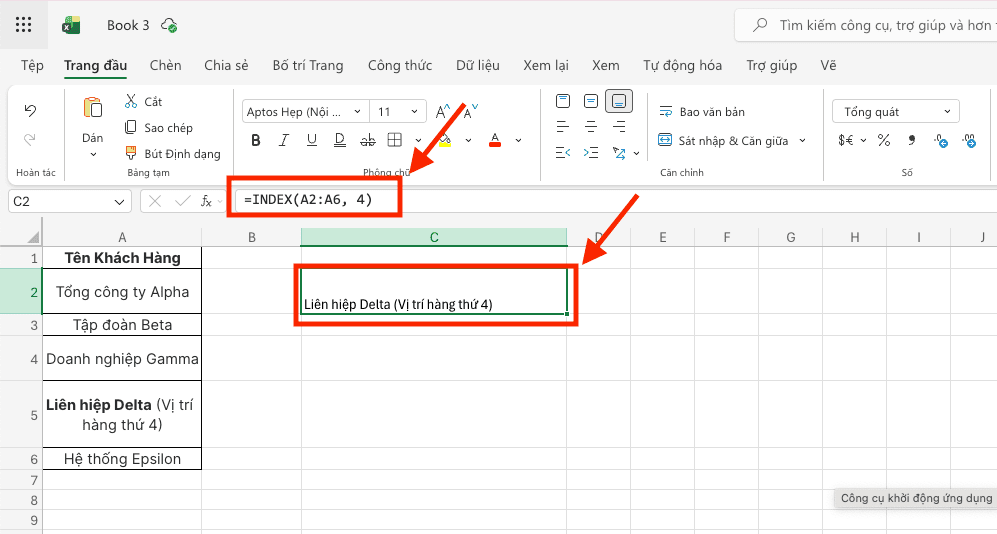Apply percent style format
The width and height of the screenshot is (997, 534).
884,140
